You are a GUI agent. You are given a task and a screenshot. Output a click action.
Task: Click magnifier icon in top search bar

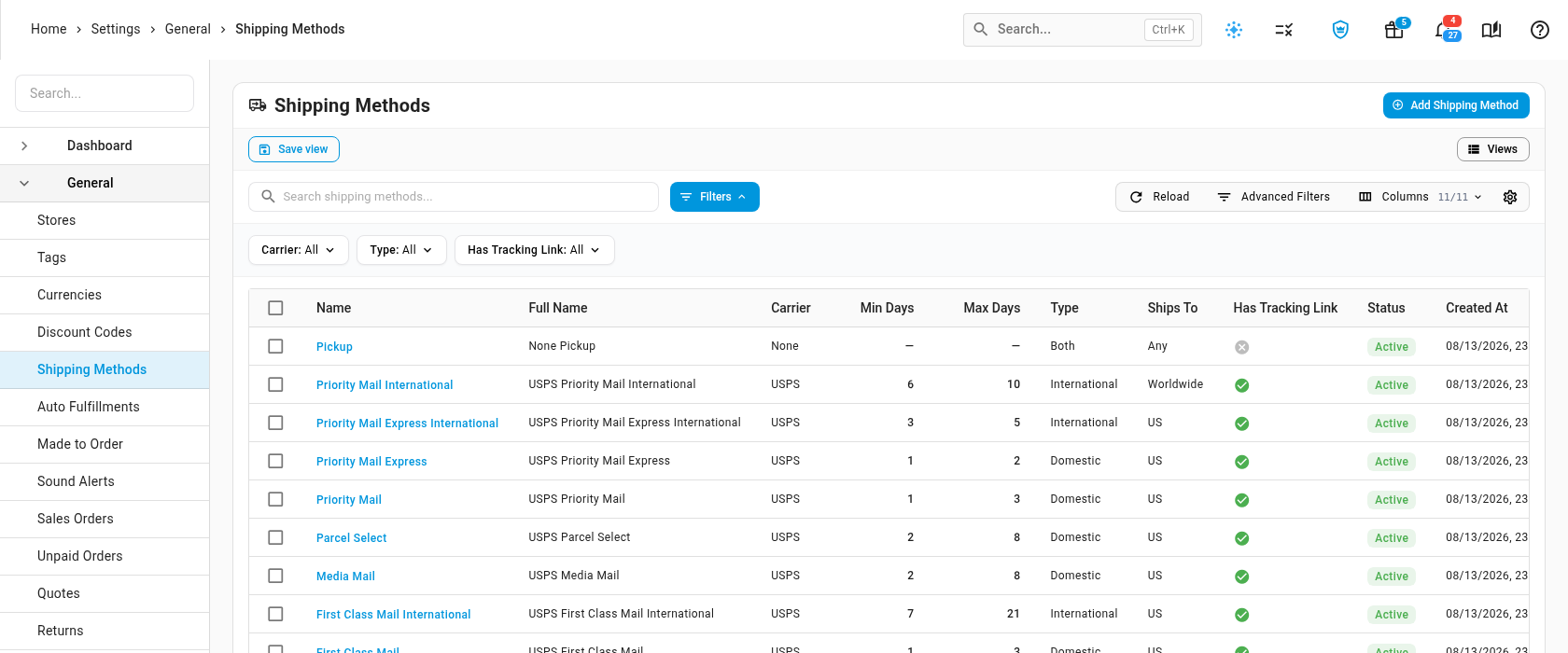click(x=981, y=29)
